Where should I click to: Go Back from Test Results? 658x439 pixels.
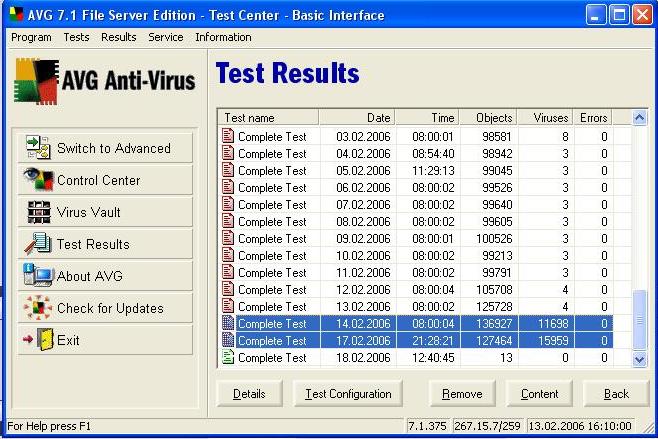pyautogui.click(x=616, y=394)
